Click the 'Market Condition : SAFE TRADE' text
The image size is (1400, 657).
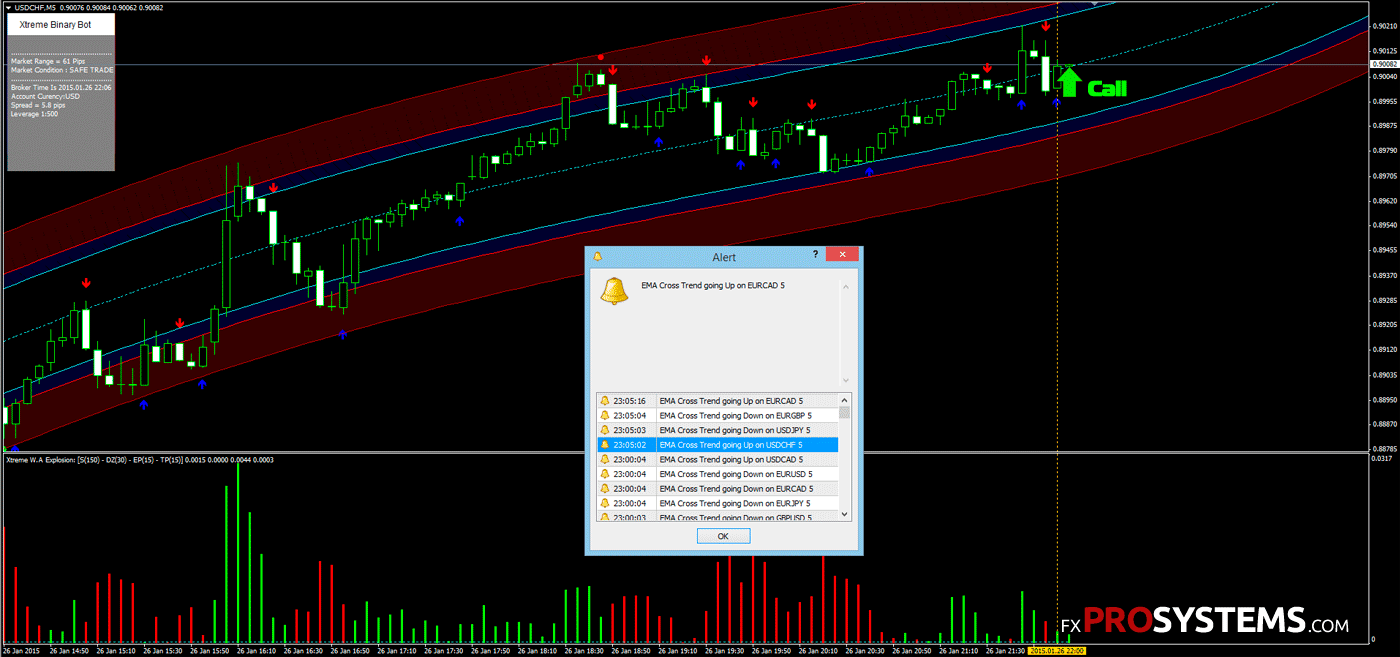coord(62,70)
